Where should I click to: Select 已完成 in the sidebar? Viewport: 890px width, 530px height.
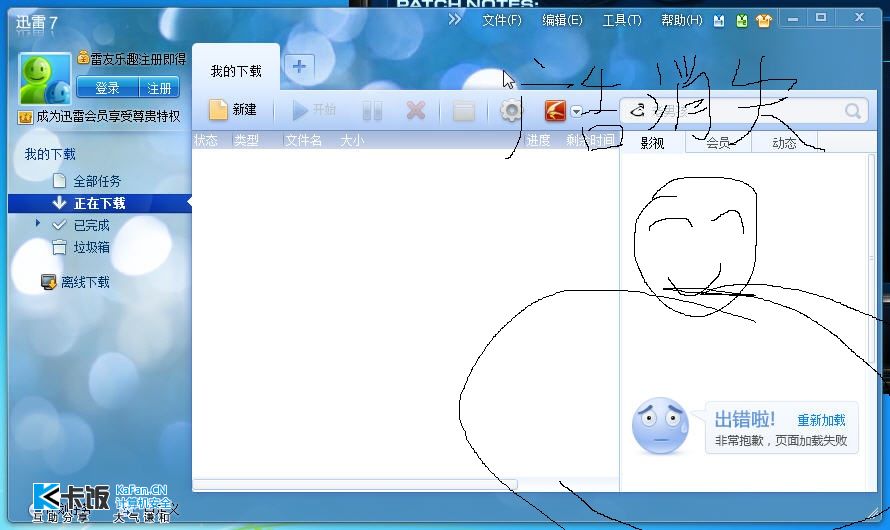(x=91, y=225)
